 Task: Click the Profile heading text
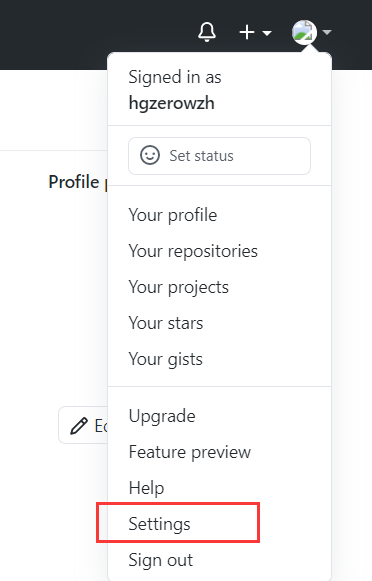tap(74, 182)
